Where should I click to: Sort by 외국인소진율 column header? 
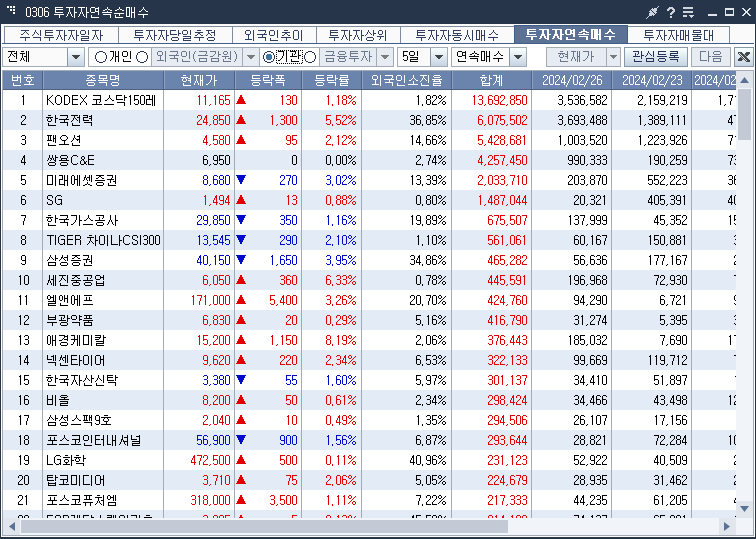coord(406,80)
